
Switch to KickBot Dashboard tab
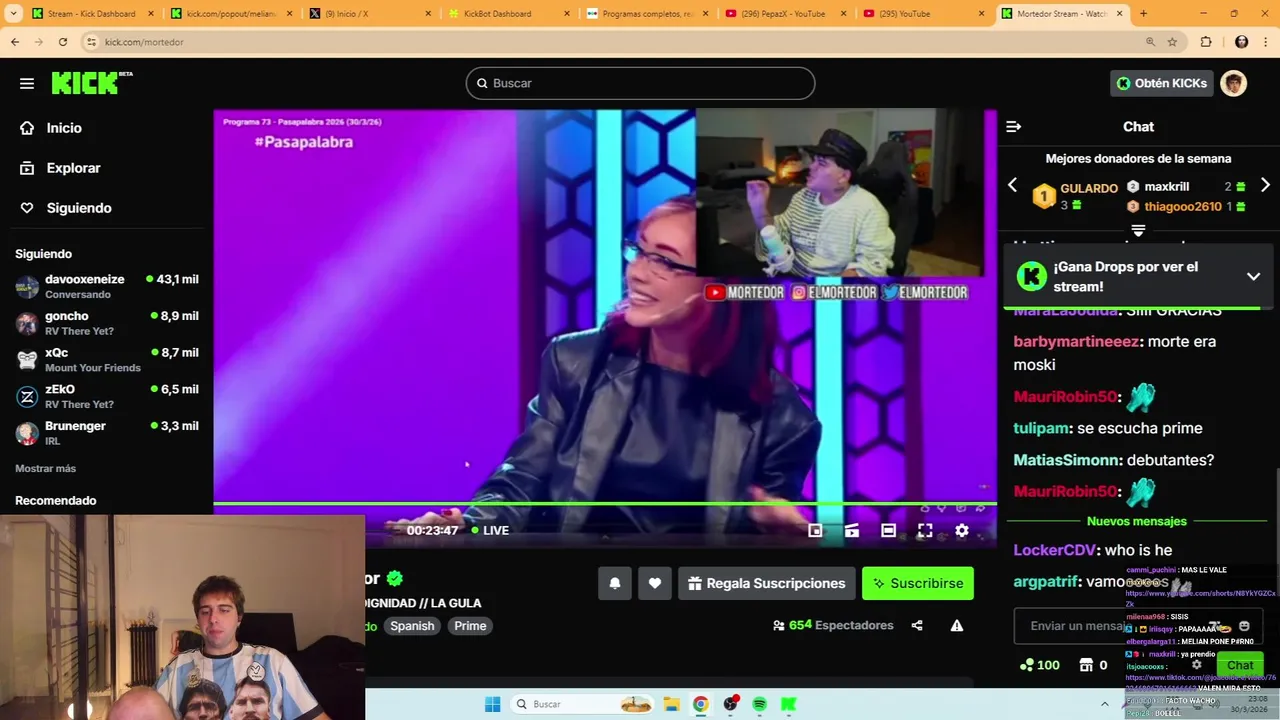[507, 14]
